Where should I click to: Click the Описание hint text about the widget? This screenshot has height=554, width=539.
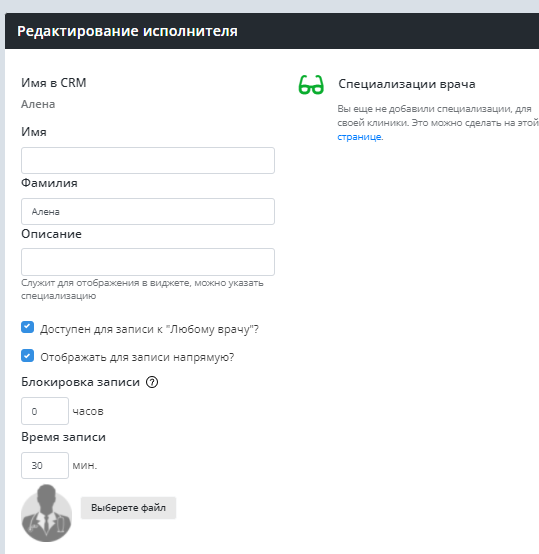142,289
